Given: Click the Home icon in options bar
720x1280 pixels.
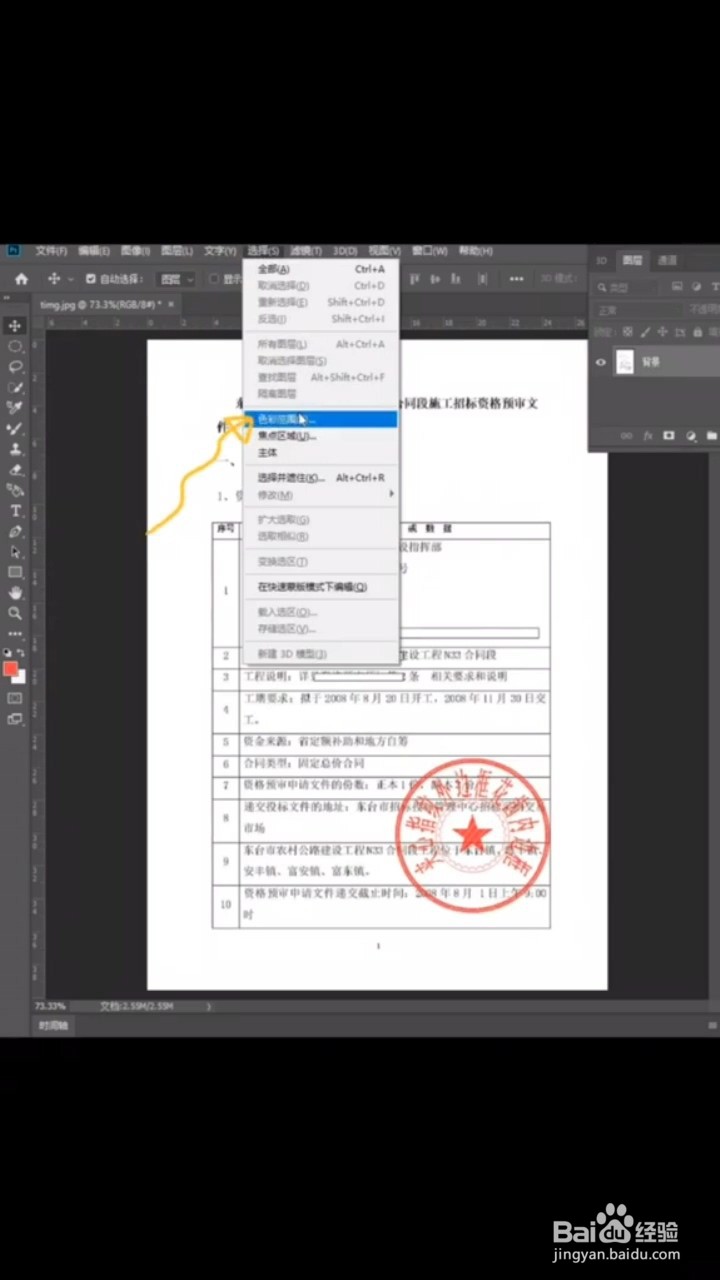Looking at the screenshot, I should [21, 279].
